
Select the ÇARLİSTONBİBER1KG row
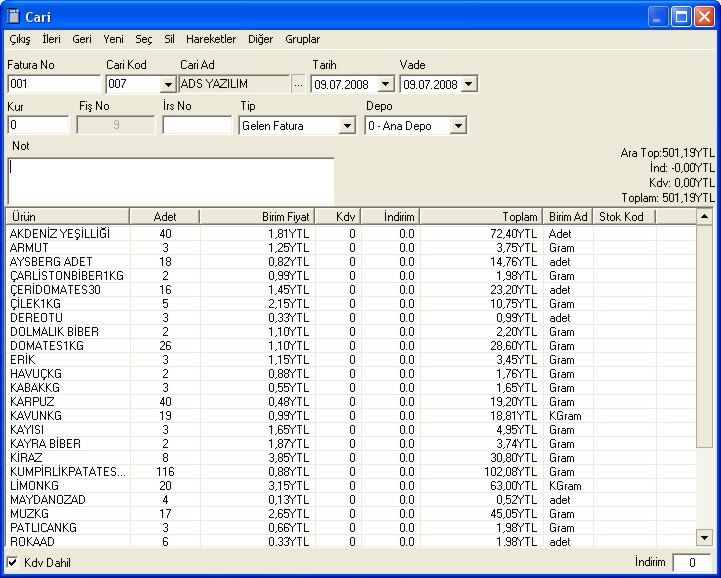pyautogui.click(x=351, y=276)
